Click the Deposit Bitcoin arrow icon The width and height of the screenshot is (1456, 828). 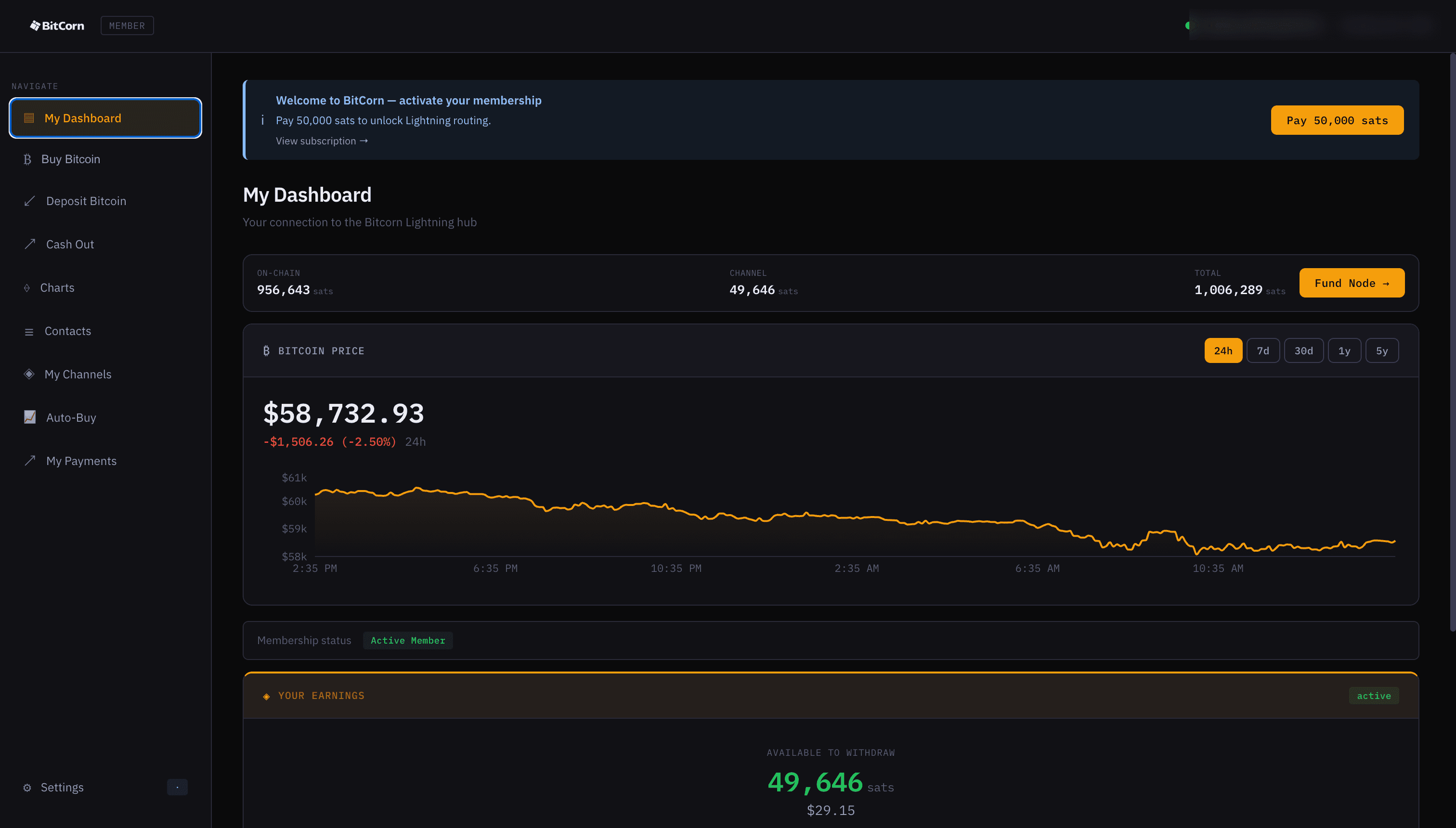tap(29, 201)
